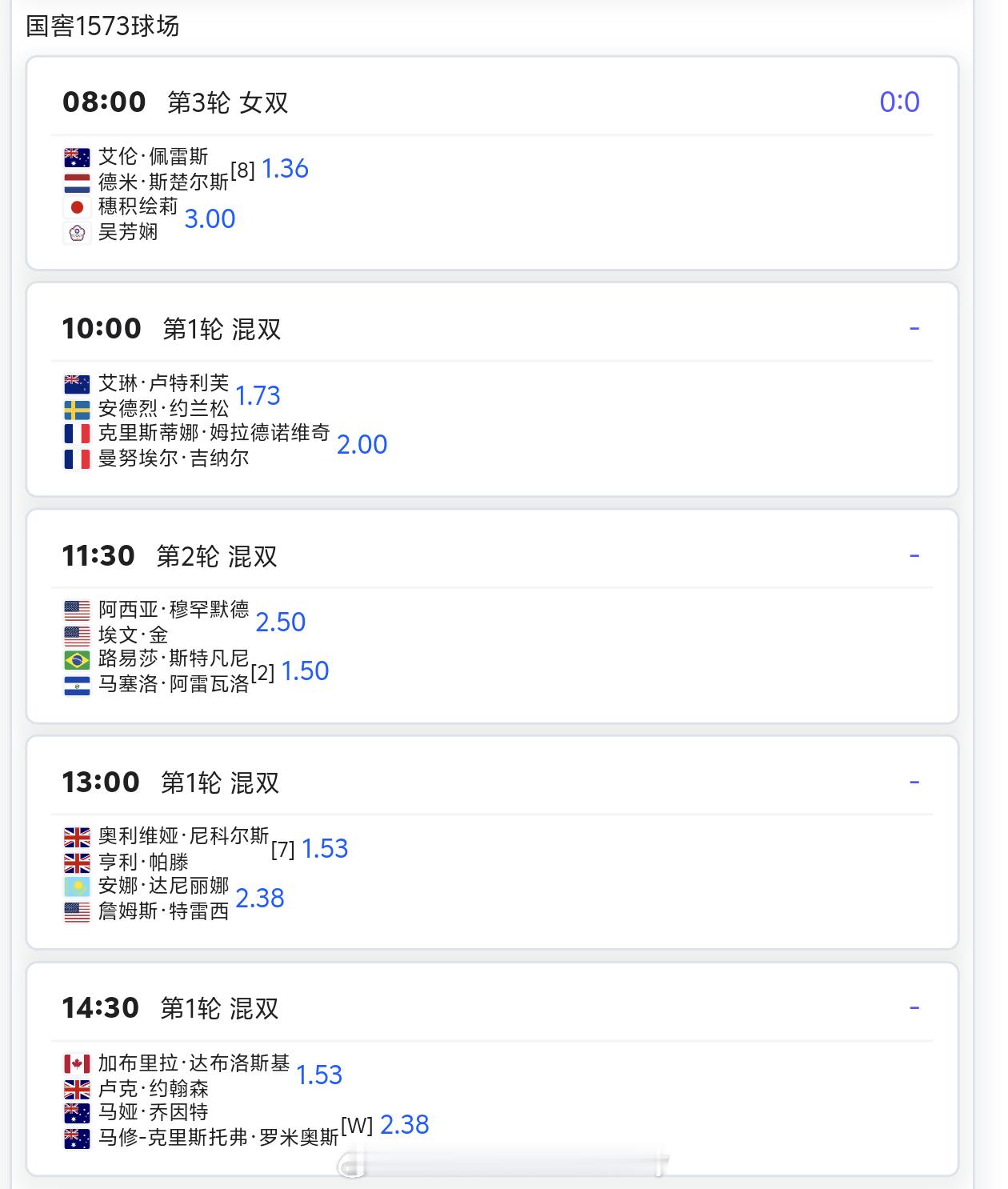The height and width of the screenshot is (1189, 1008).
Task: Open player 马修-克里斯托弗·罗米奥斯
Action: point(218,1137)
